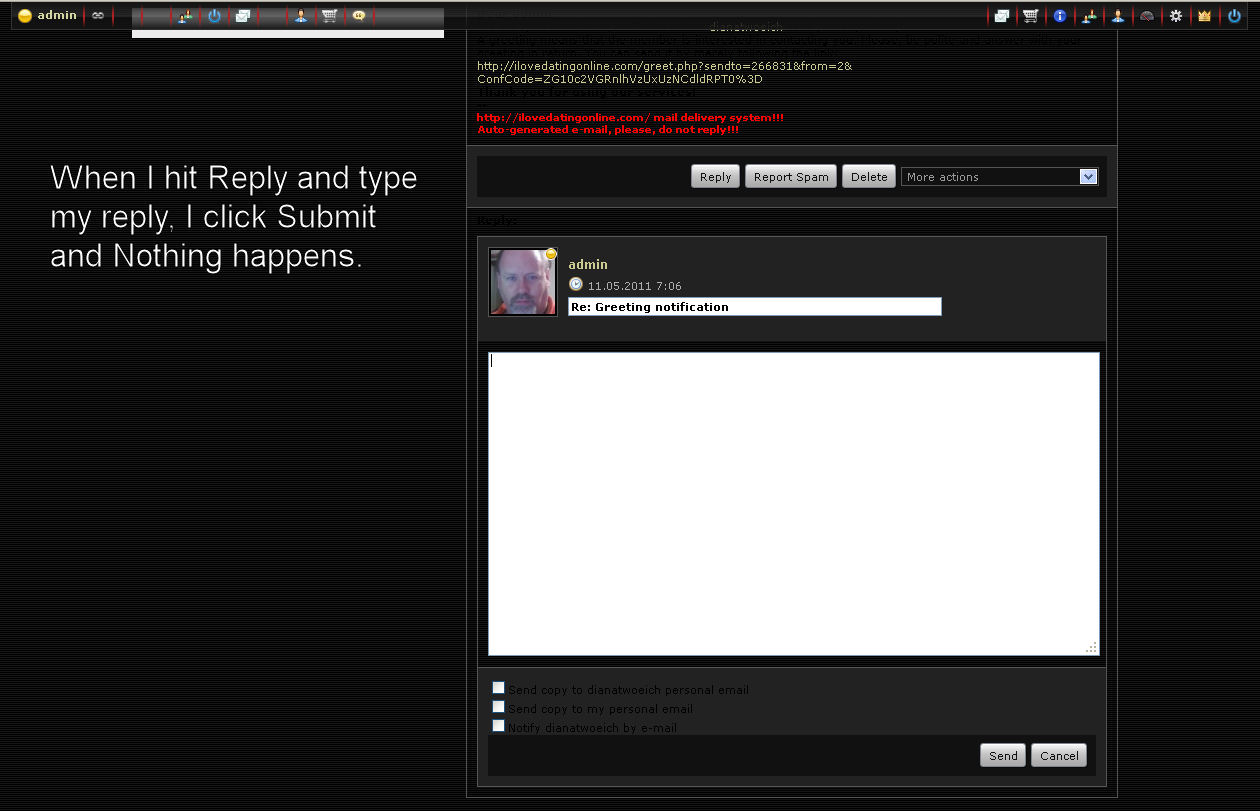Image resolution: width=1260 pixels, height=811 pixels.
Task: Click the power icon at far right
Action: (1234, 16)
